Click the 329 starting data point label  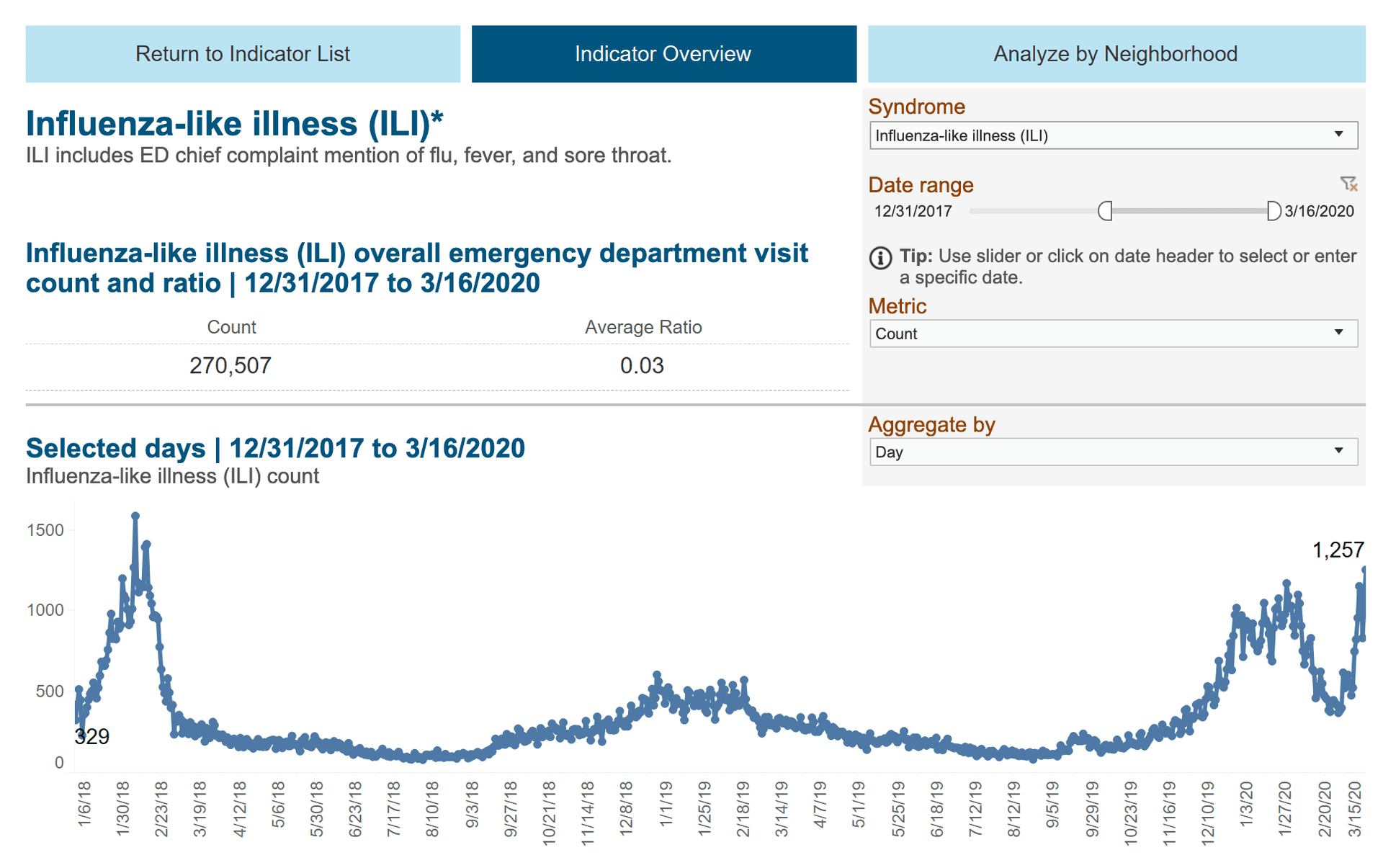92,736
